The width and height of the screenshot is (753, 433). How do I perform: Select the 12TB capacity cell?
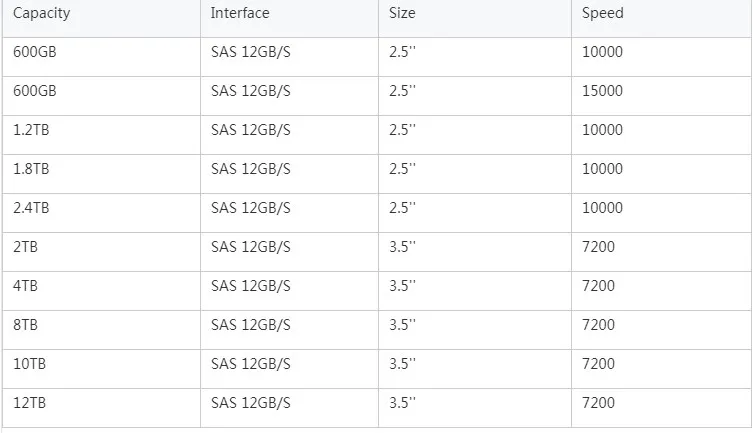[x=29, y=403]
